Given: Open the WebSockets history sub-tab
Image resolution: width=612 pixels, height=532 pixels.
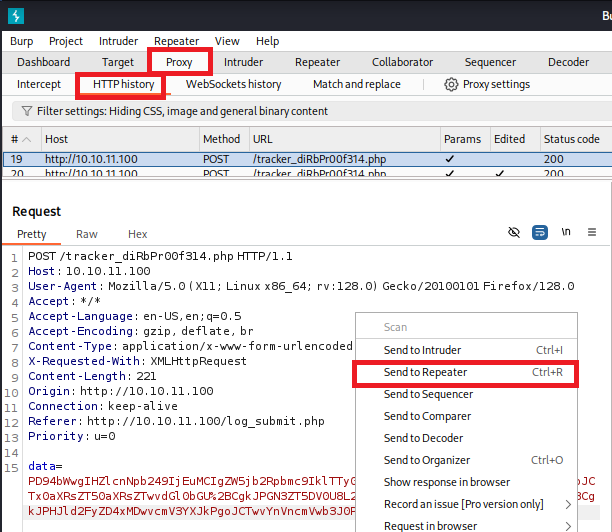Looking at the screenshot, I should (x=233, y=84).
